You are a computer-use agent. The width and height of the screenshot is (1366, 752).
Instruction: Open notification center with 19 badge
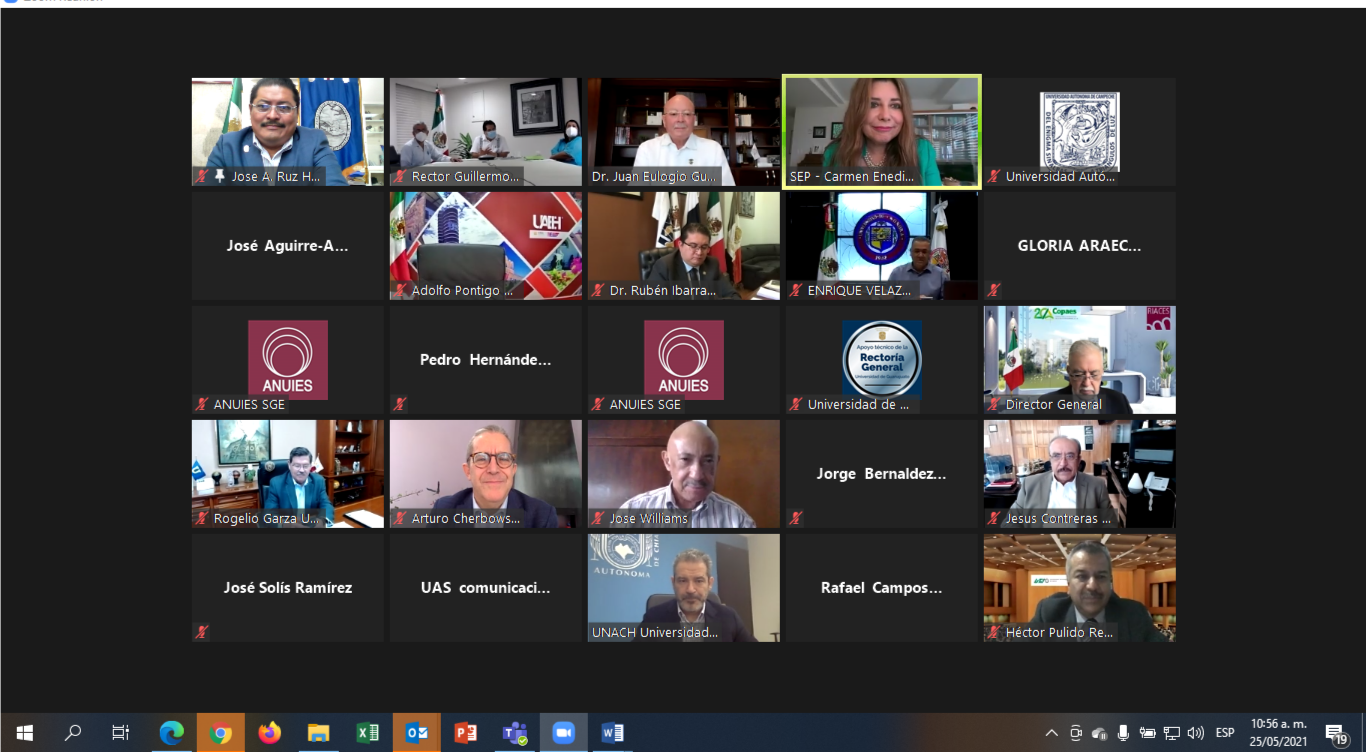click(1336, 734)
